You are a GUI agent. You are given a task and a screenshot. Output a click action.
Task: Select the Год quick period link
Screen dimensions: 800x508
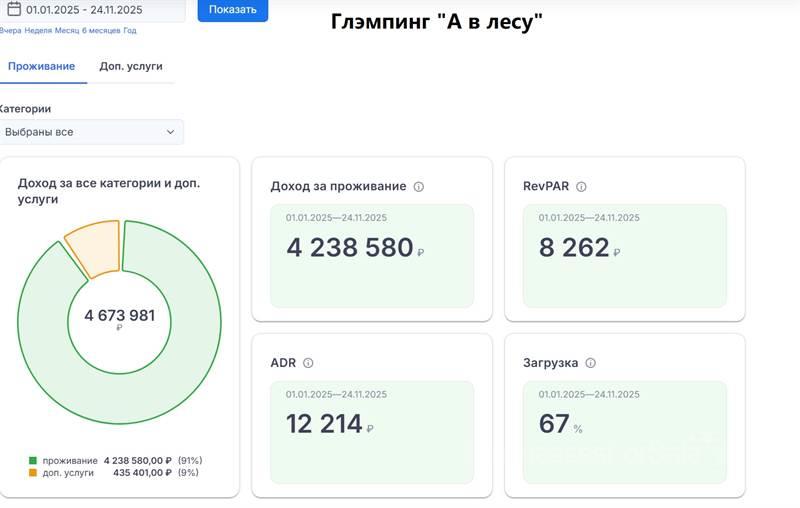click(x=130, y=31)
